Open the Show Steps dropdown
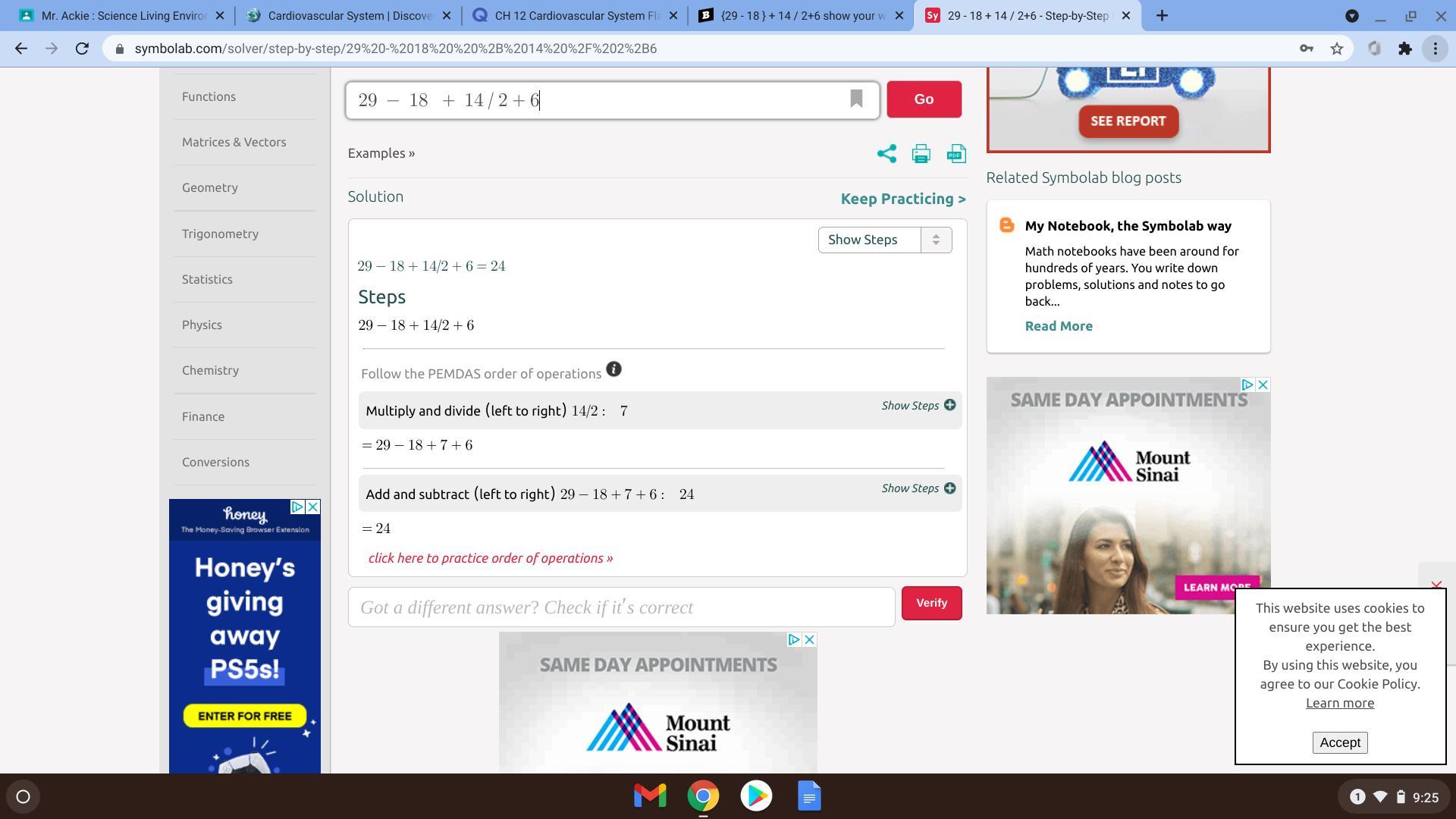The image size is (1456, 819). coord(884,240)
